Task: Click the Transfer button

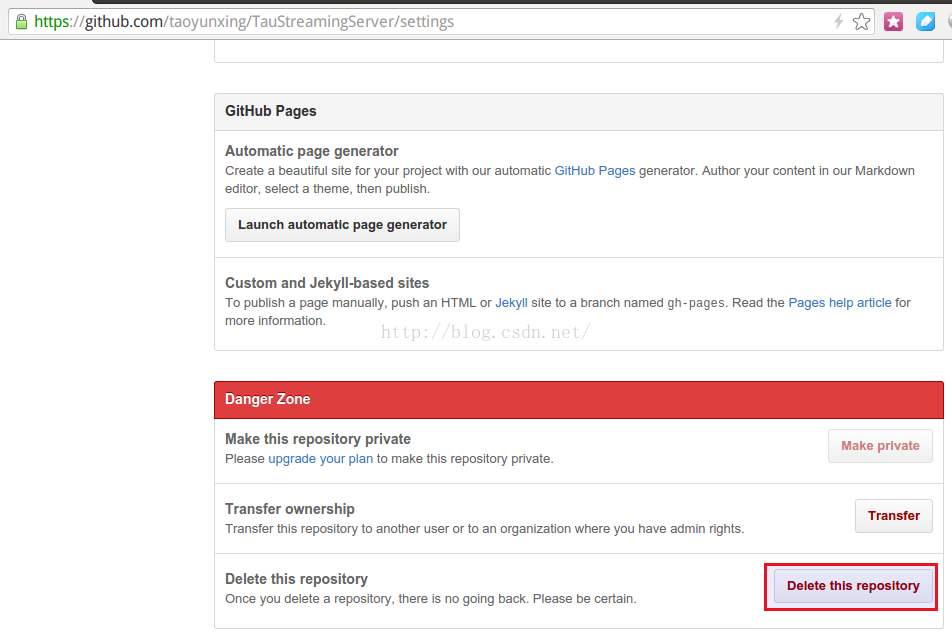Action: [894, 516]
